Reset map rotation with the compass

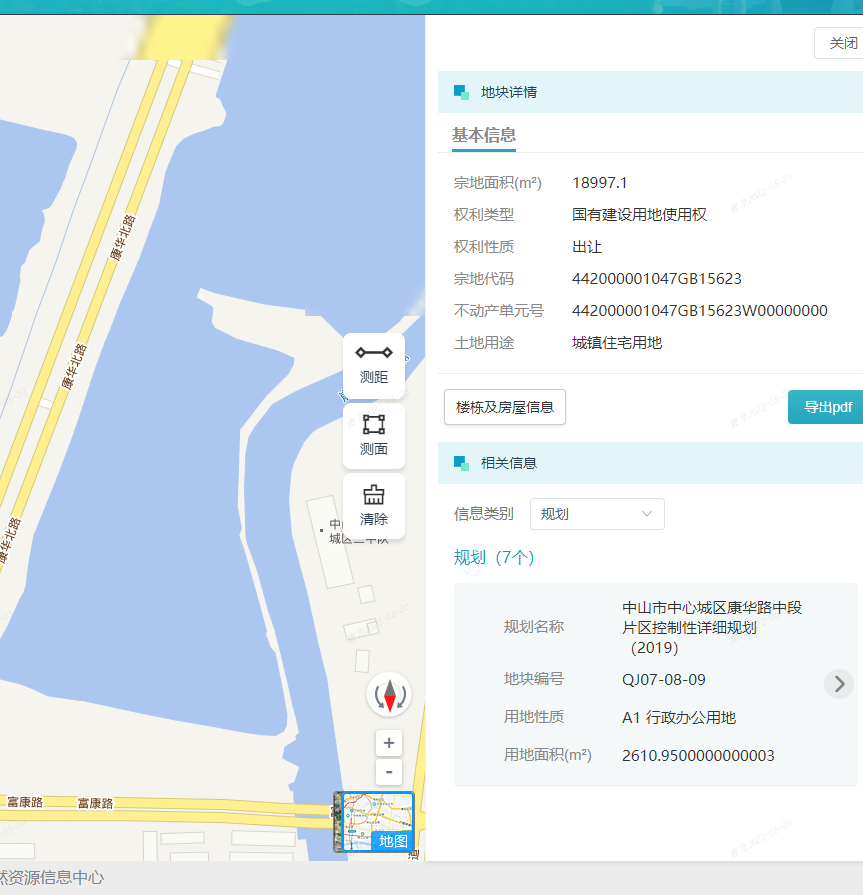click(x=389, y=695)
